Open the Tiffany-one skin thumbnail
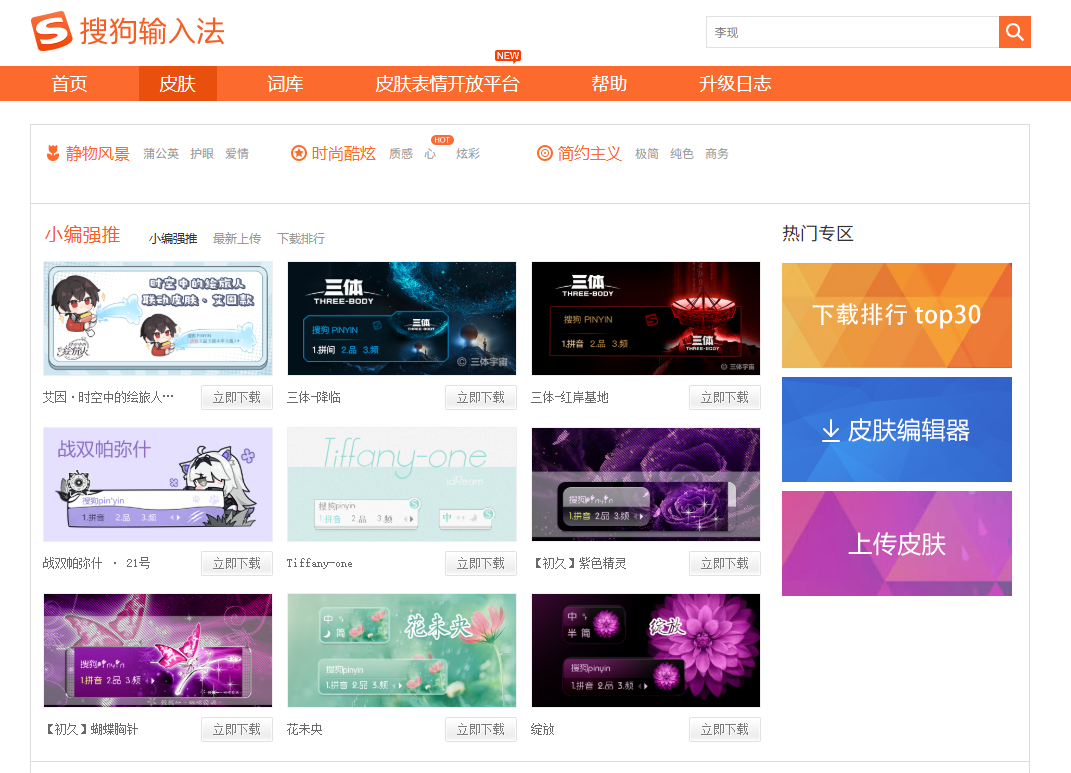Screen dimensions: 1071x773 click(402, 485)
